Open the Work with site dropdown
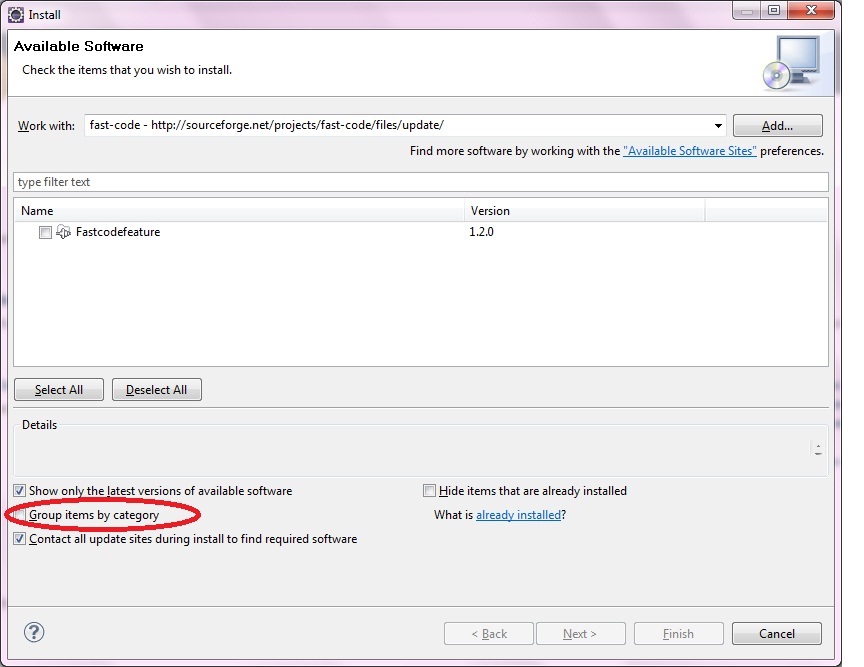Screen dimensions: 864x667 point(718,126)
